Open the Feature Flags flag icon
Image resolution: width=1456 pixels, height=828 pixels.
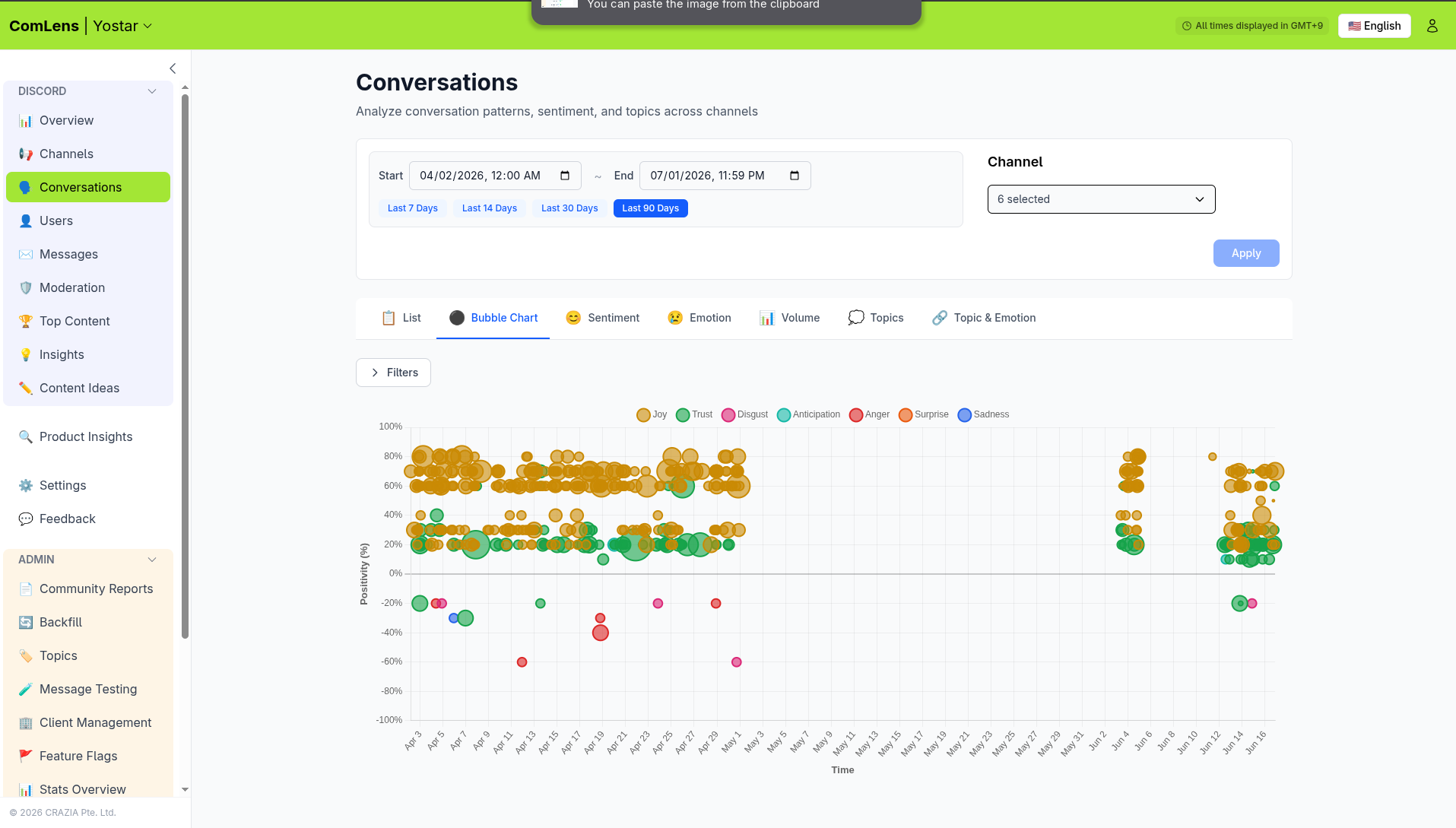26,756
